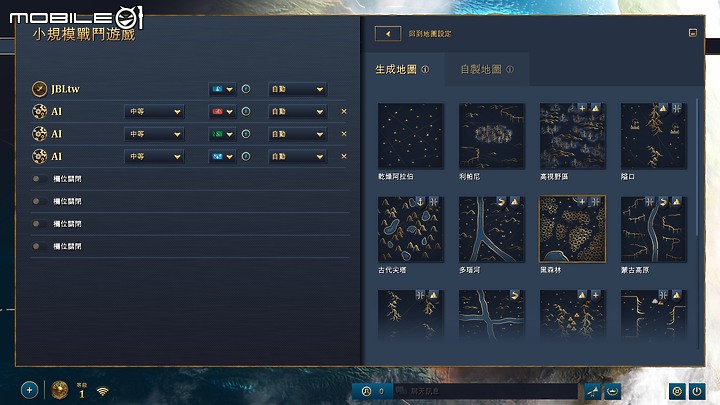The height and width of the screenshot is (405, 720).
Task: Open the red flag civilization dropdown
Action: point(222,112)
